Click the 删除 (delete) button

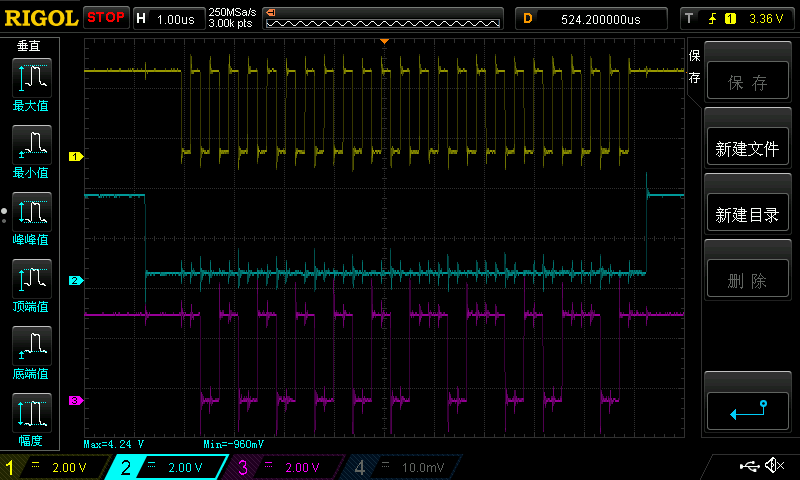tap(747, 280)
